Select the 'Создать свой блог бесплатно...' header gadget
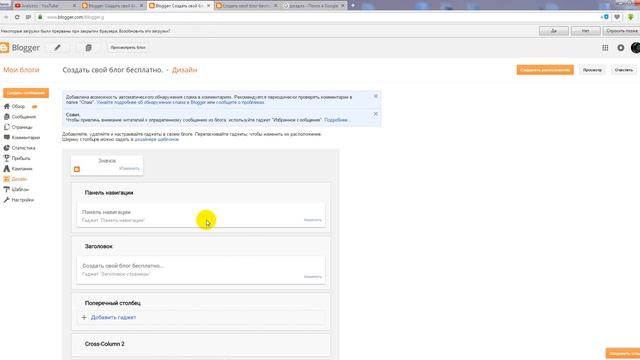 click(x=201, y=269)
